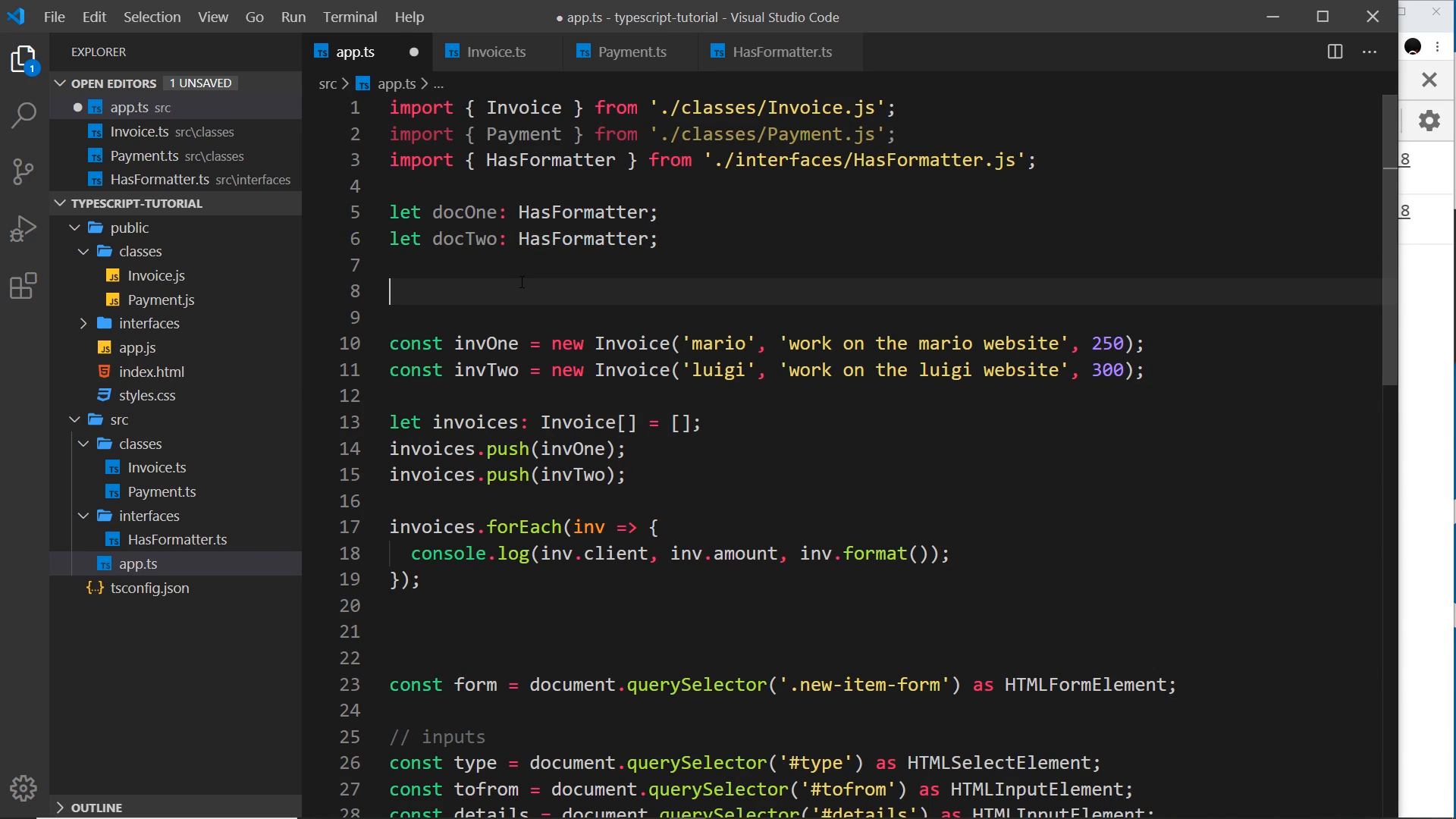Viewport: 1456px width, 819px height.
Task: Open the Terminal menu
Action: pyautogui.click(x=350, y=17)
